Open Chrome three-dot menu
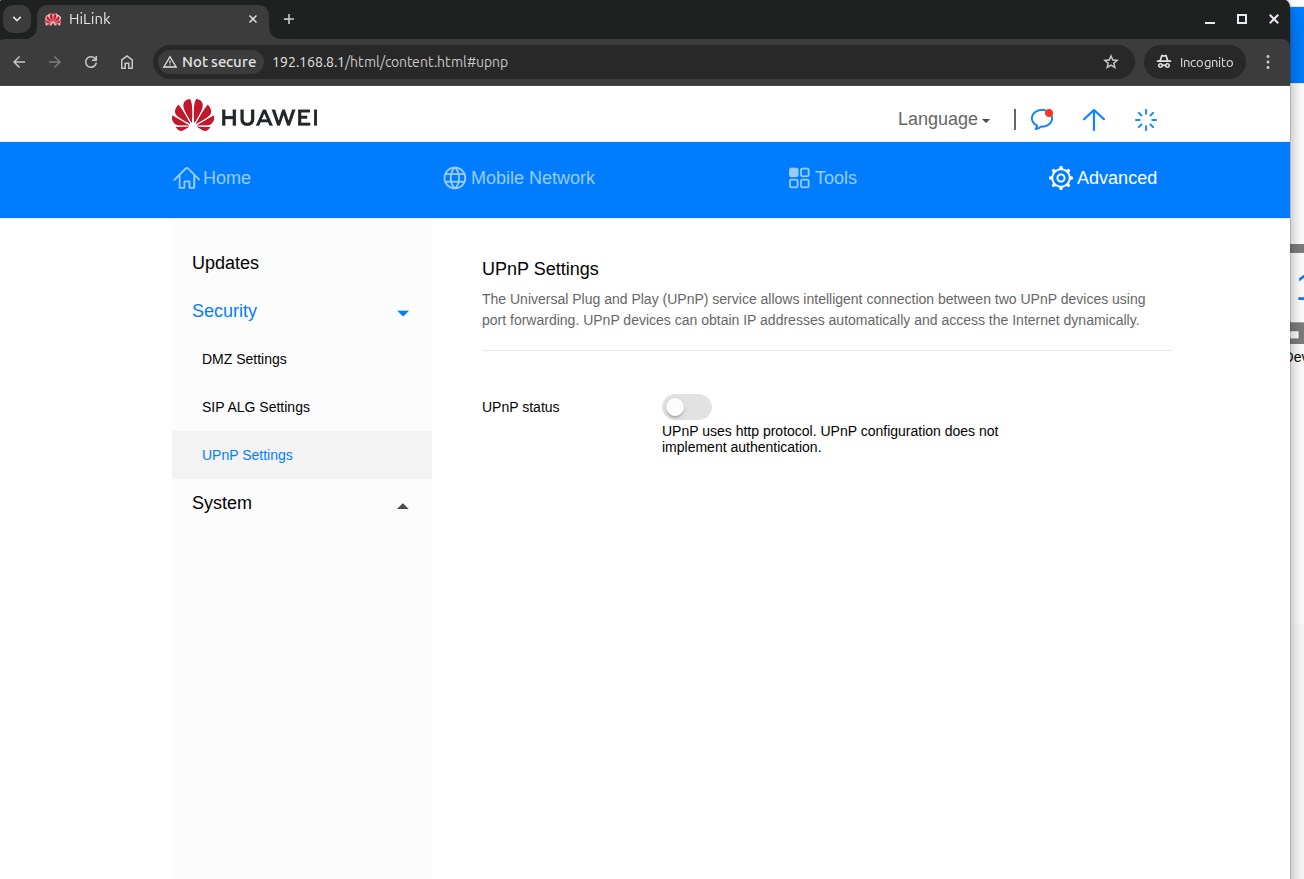 click(1268, 62)
